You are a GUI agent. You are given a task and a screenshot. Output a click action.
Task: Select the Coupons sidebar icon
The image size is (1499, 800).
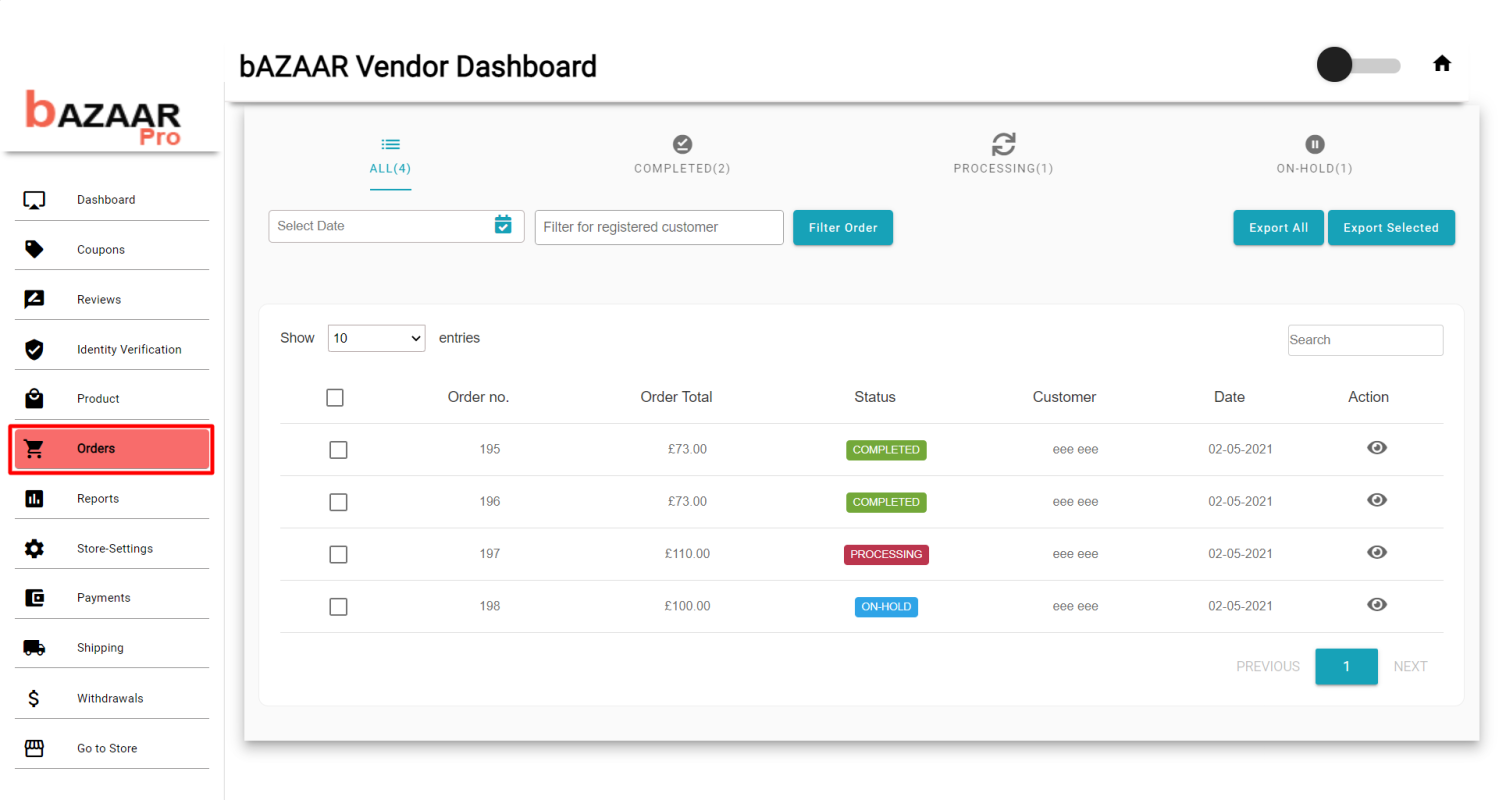click(34, 248)
